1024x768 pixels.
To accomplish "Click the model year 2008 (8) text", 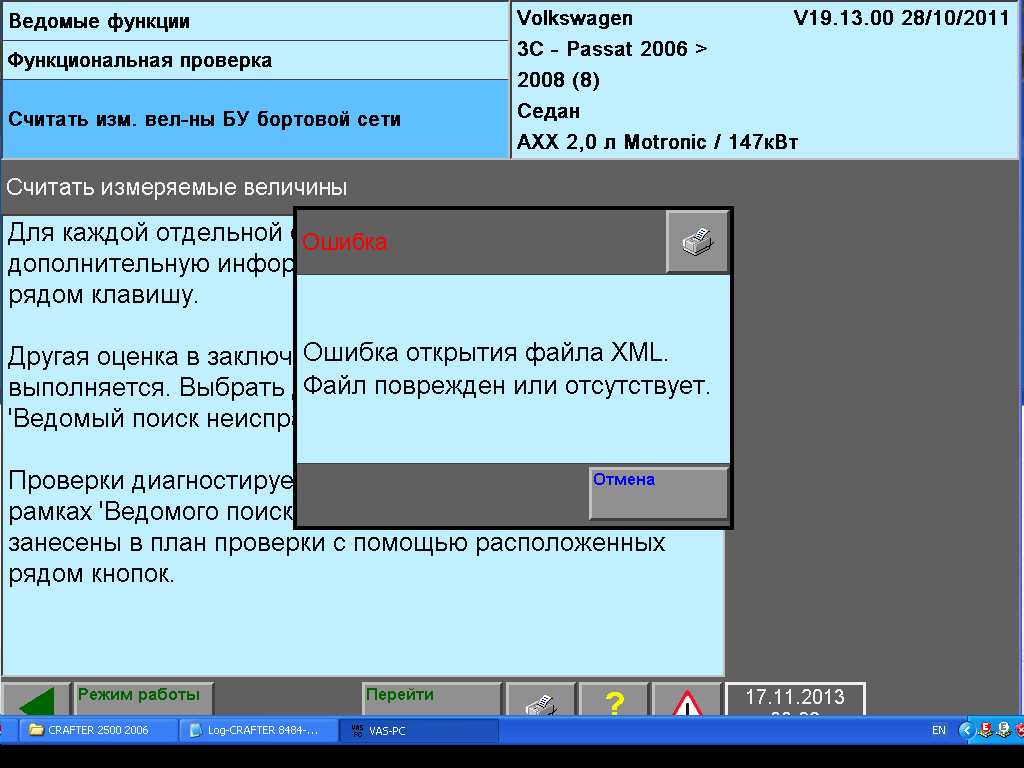I will tap(558, 80).
